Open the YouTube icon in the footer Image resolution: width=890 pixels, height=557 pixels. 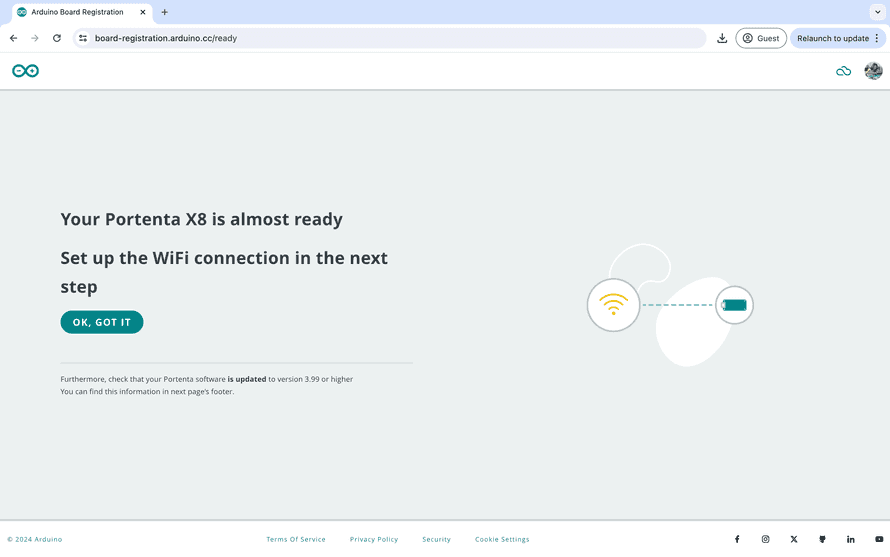tap(879, 539)
